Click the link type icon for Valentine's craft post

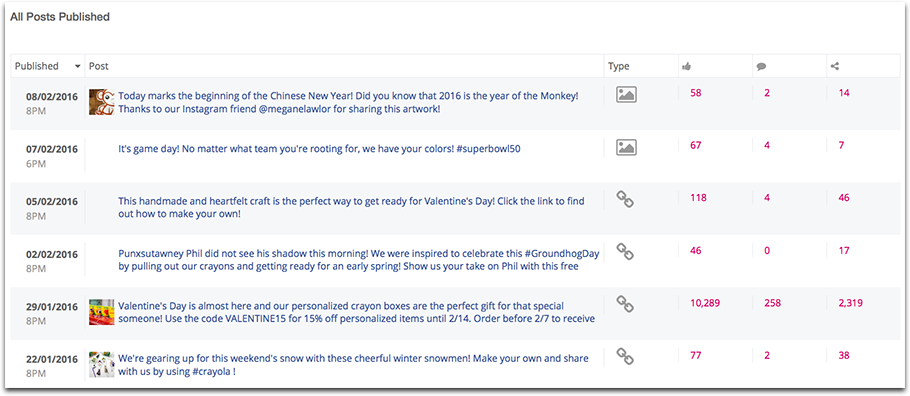coord(625,200)
